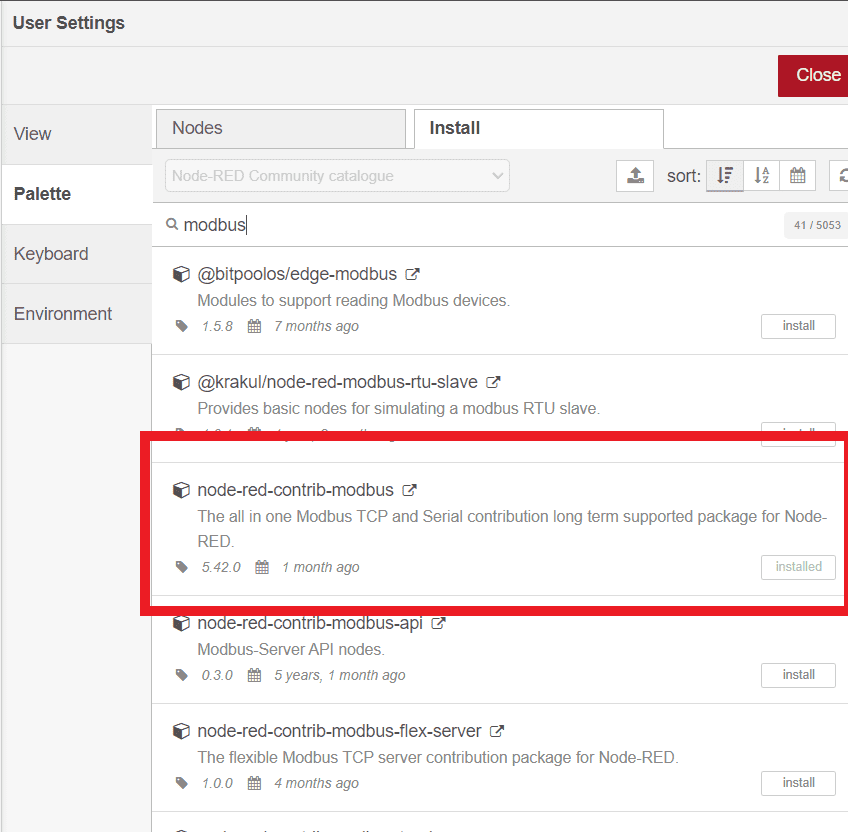The height and width of the screenshot is (832, 848).
Task: Open external link for node-red-modbus-rtu-slave
Action: point(493,382)
